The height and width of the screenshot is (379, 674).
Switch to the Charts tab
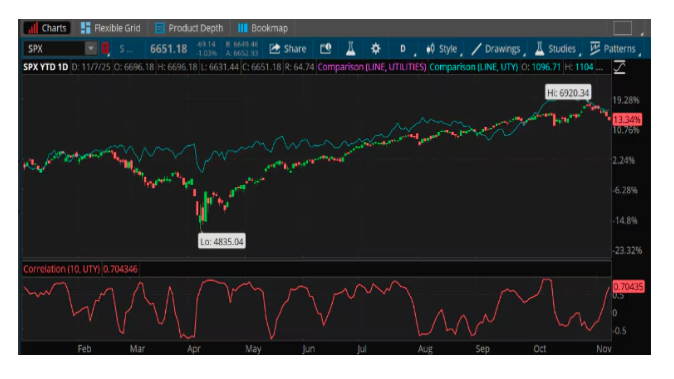tap(47, 28)
